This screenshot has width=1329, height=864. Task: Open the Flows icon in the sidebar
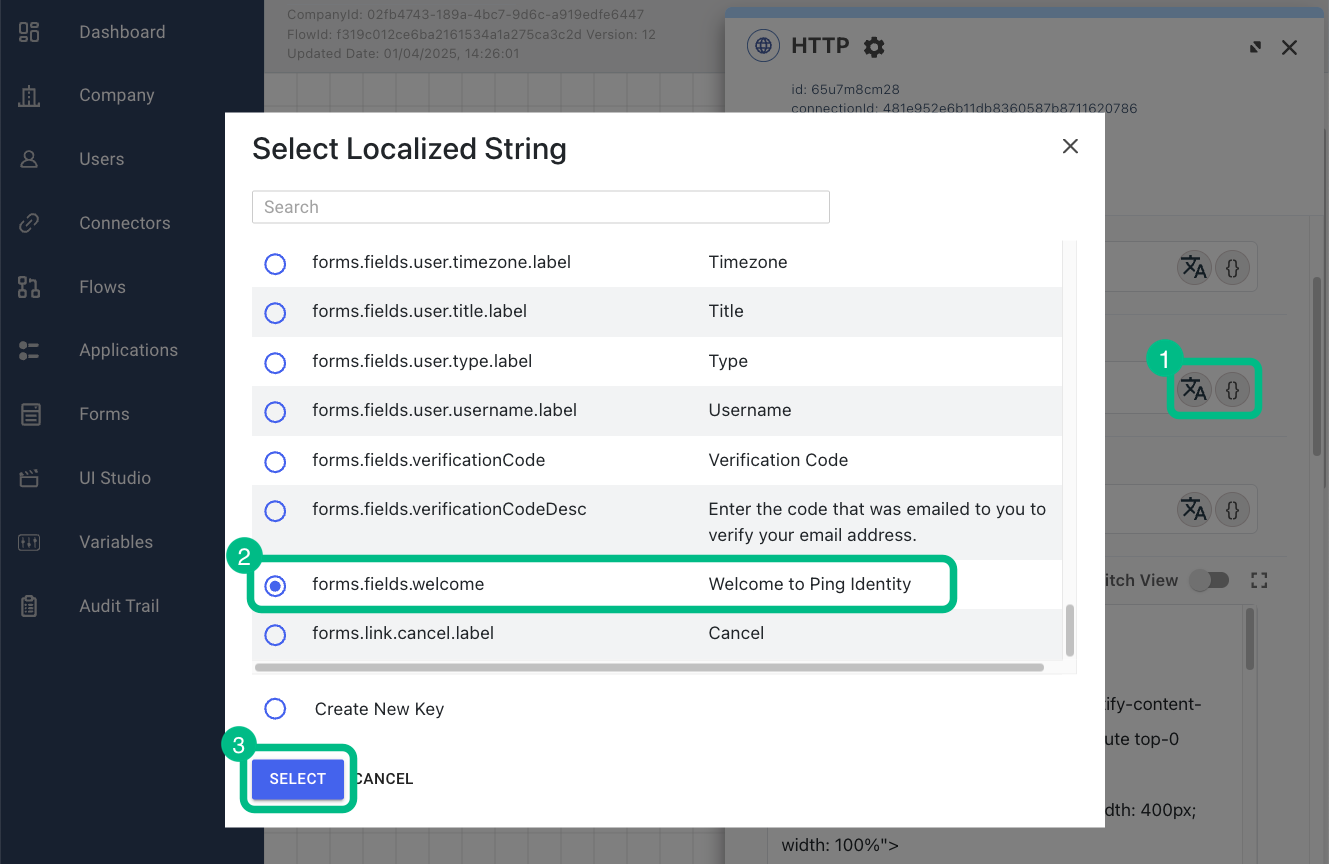(x=29, y=287)
